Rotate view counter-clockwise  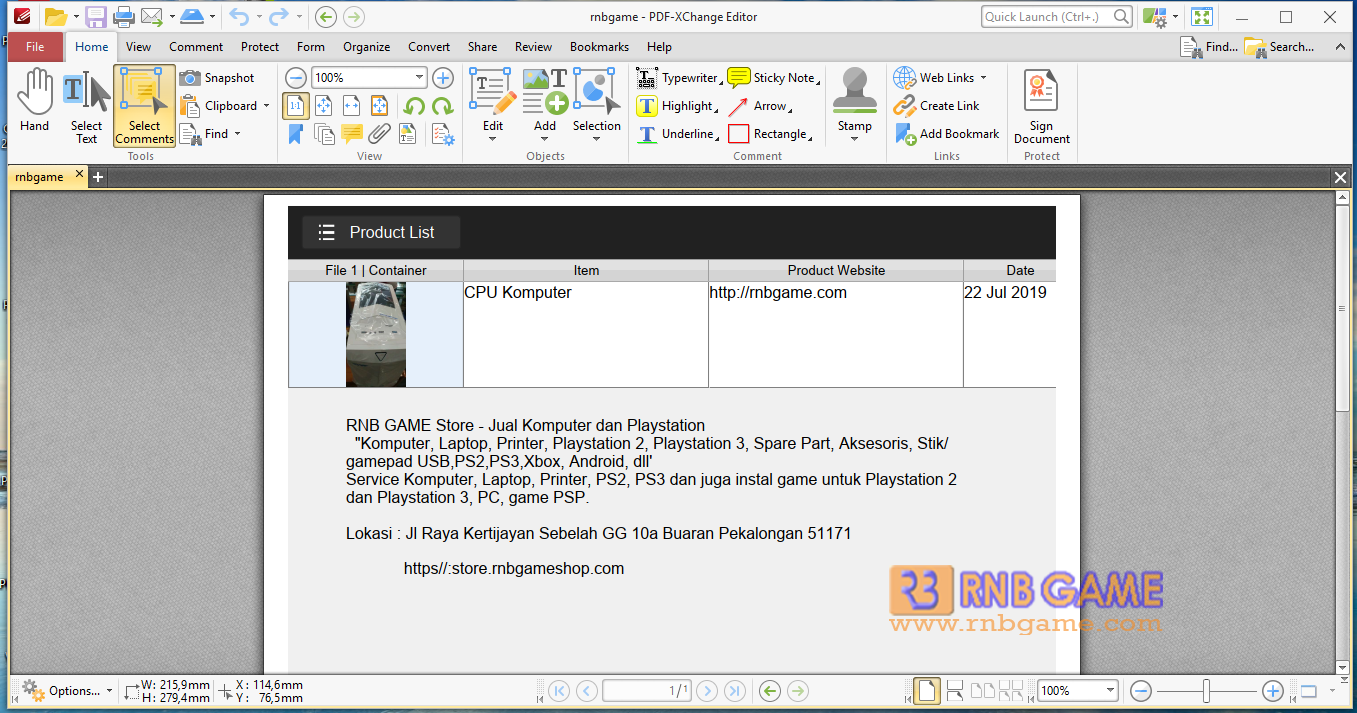pos(414,106)
